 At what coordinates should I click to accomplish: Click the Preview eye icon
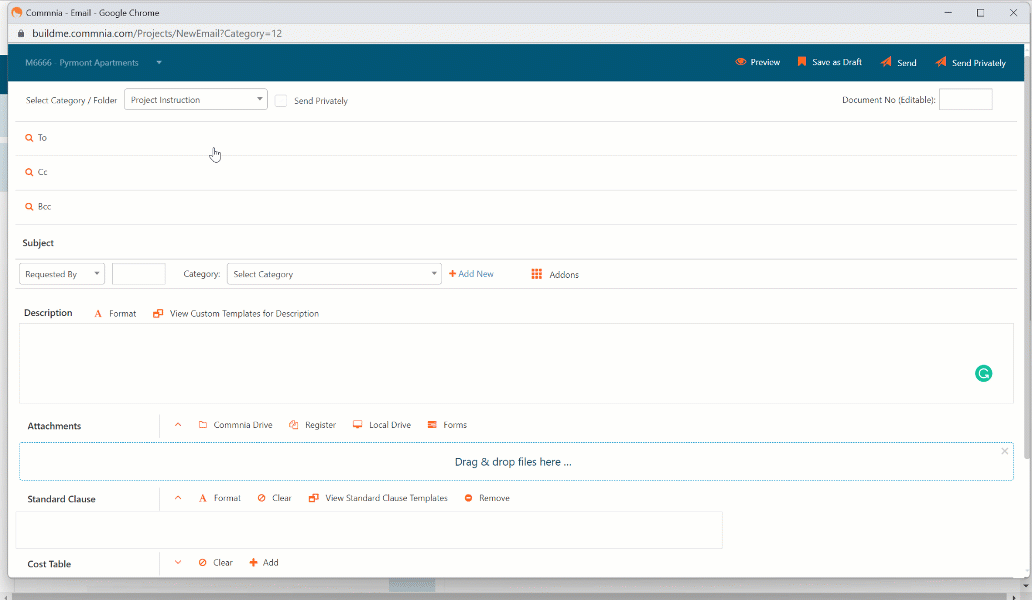tap(740, 62)
